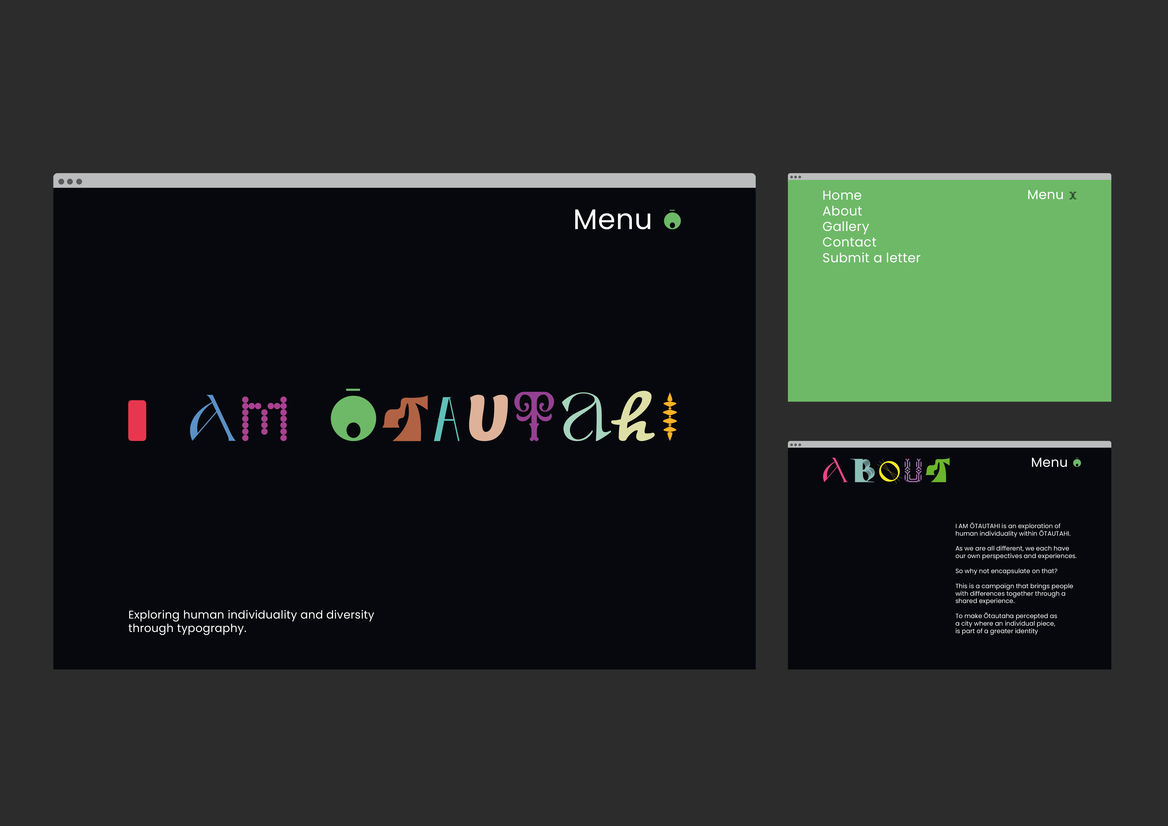Click the green Ō icon beside the large Menu
1168x826 pixels.
pyautogui.click(x=673, y=220)
